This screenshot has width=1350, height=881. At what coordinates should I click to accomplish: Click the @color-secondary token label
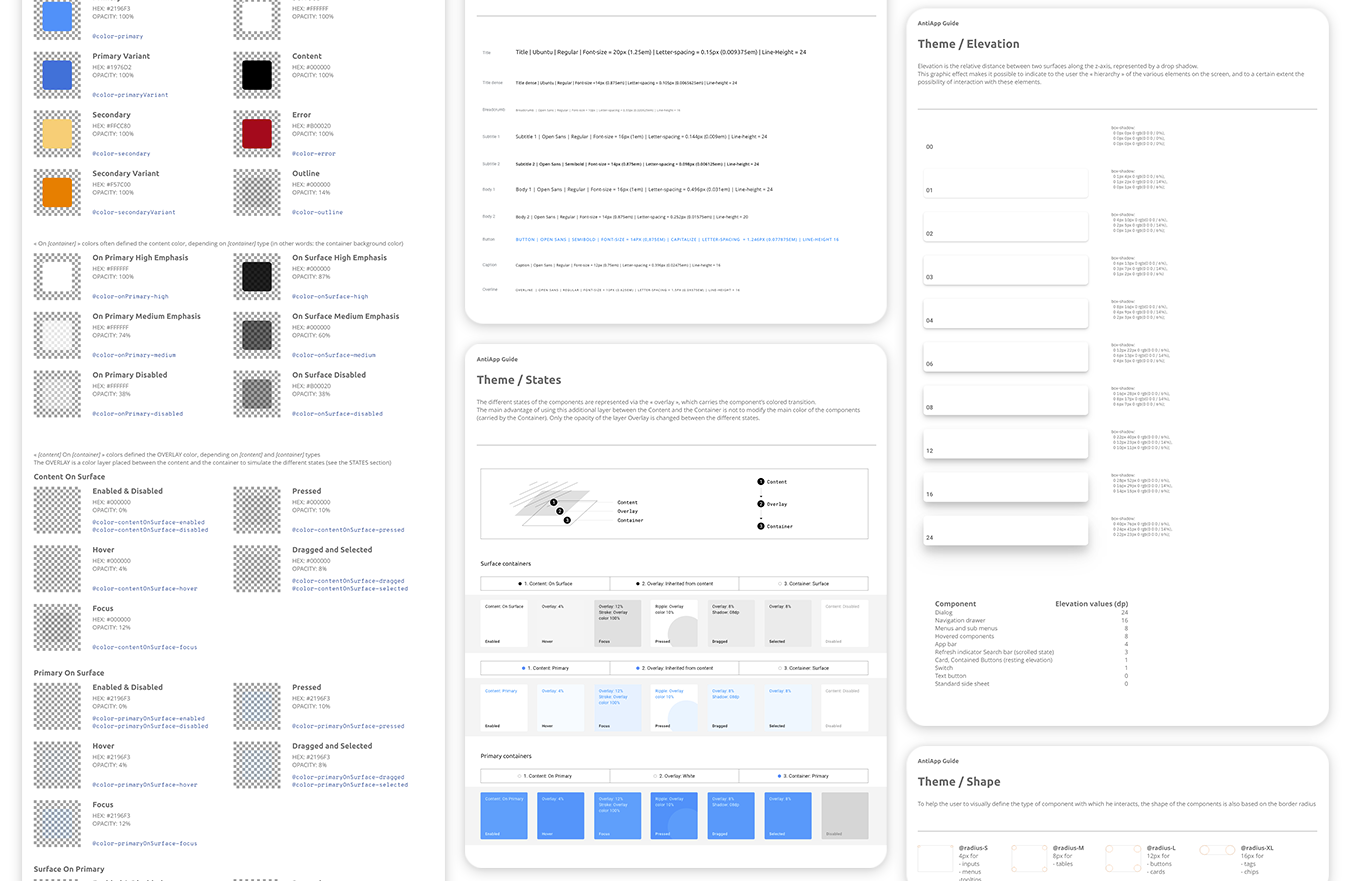[x=121, y=153]
